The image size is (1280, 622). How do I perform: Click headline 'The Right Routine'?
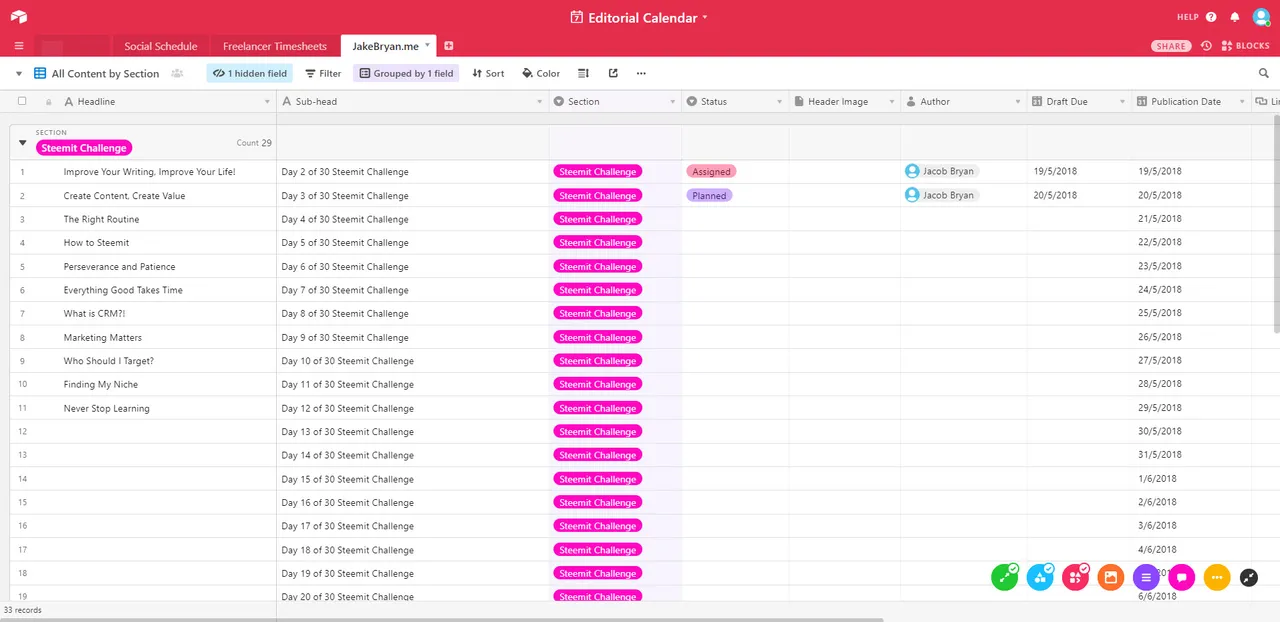click(101, 219)
